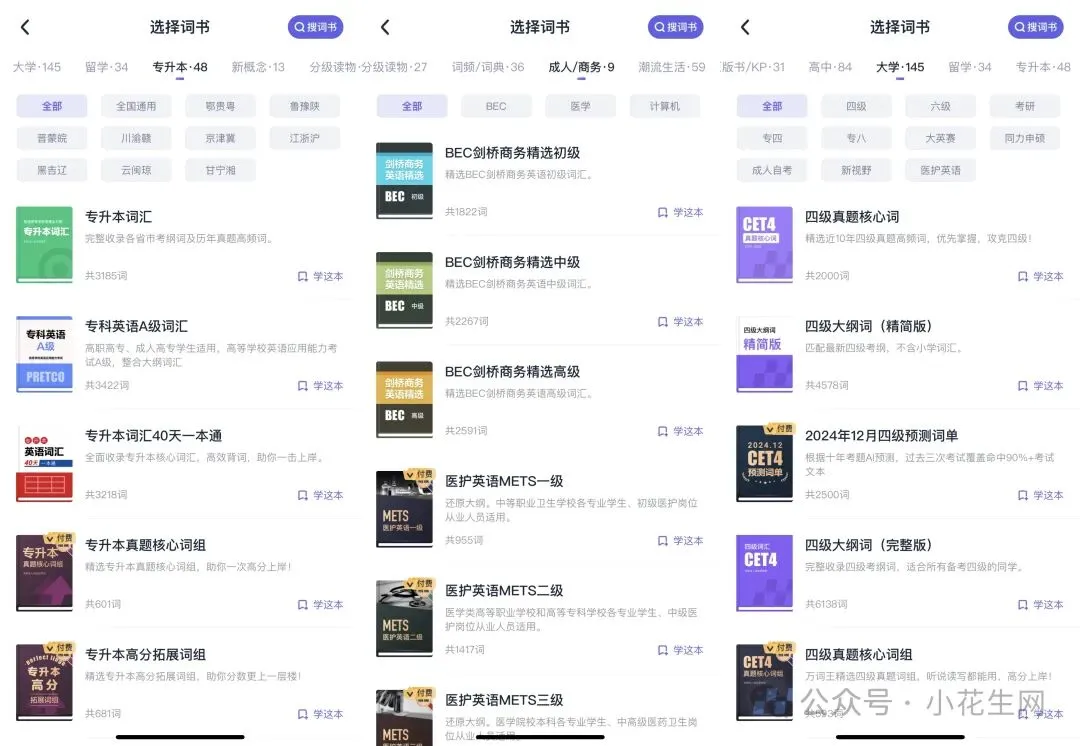Select the 京津冀 filter chip
This screenshot has width=1080, height=746.
click(220, 138)
